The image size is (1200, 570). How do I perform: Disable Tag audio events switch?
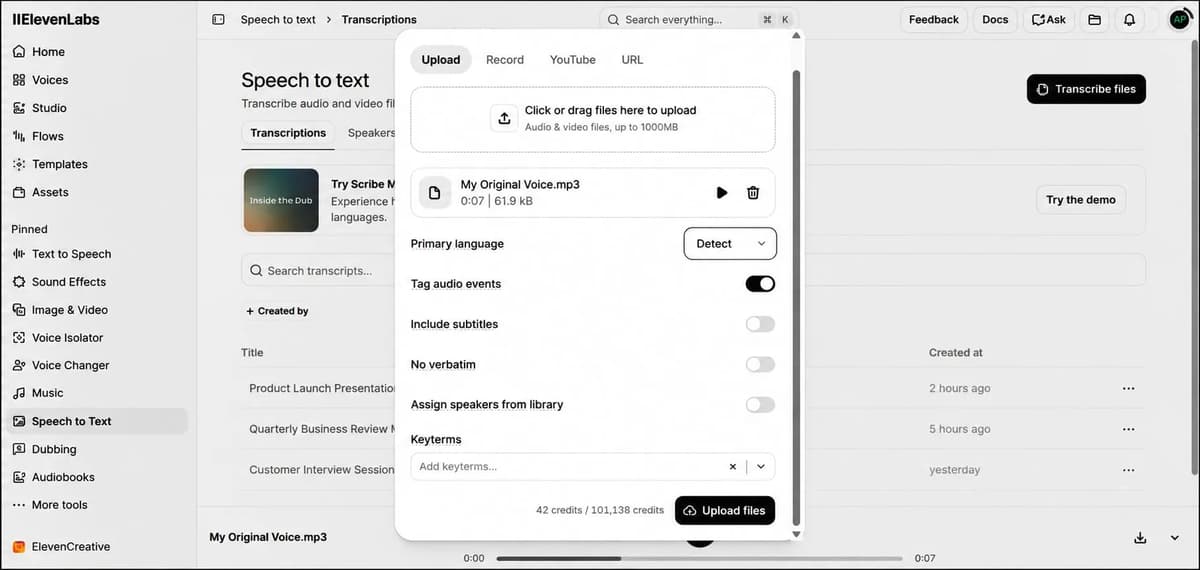pyautogui.click(x=760, y=284)
